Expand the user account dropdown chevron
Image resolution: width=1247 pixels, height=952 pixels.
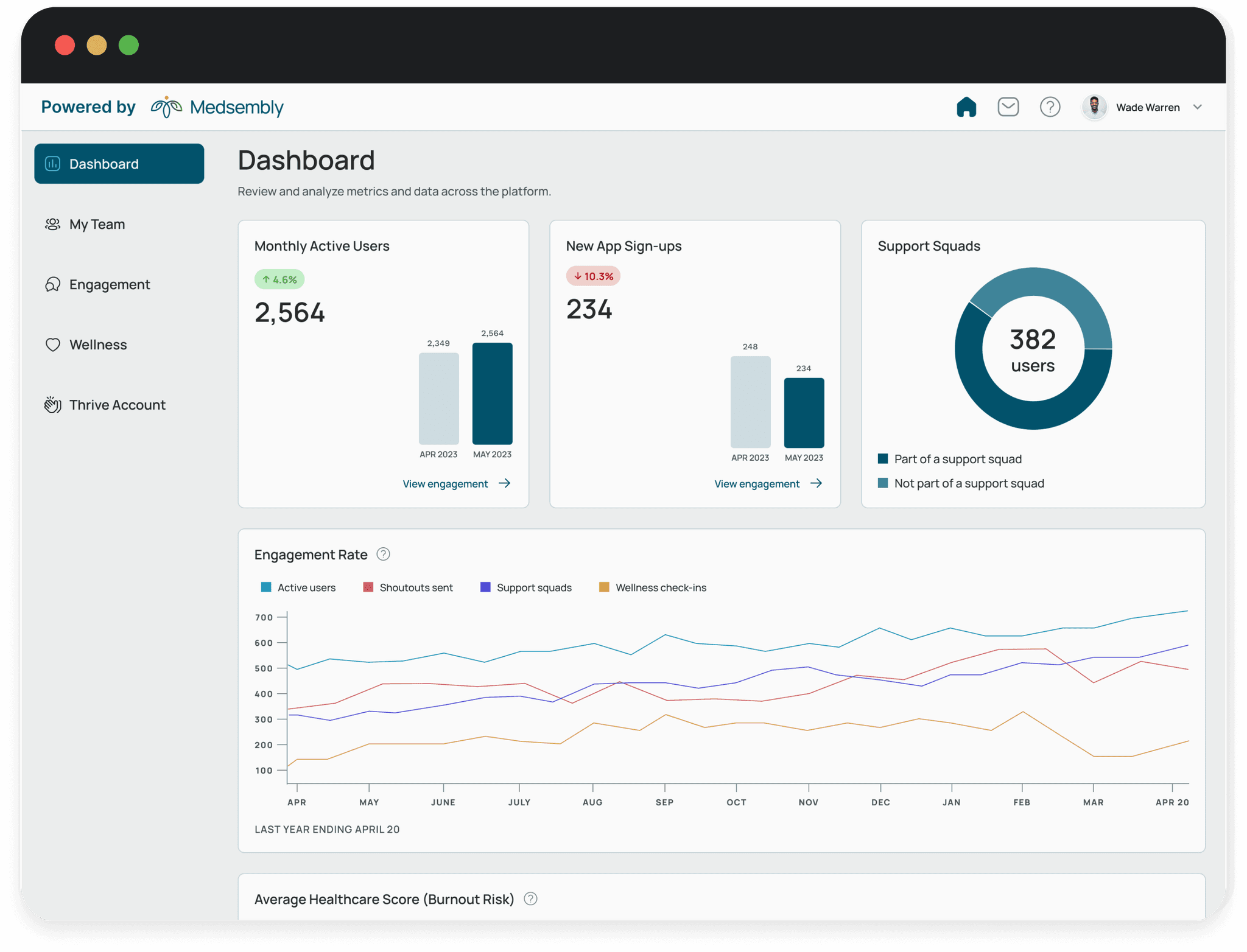tap(1197, 107)
